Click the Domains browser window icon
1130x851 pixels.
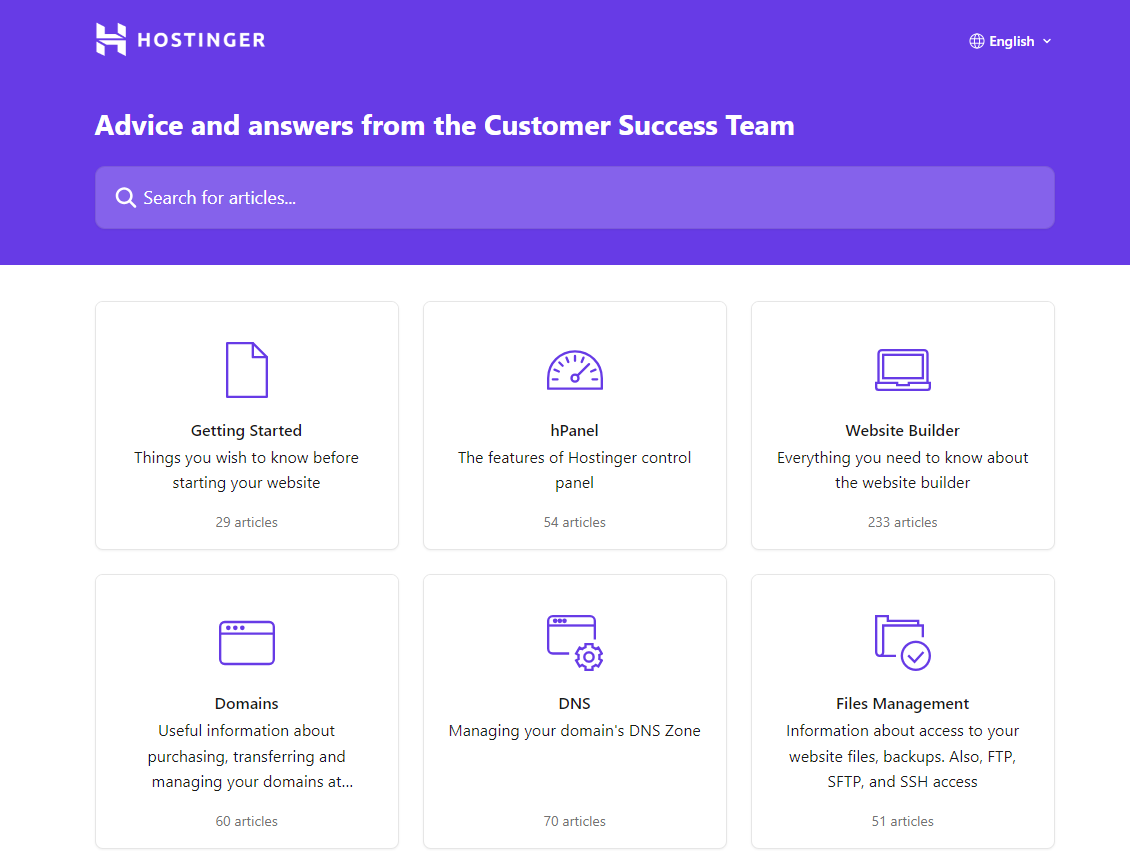pyautogui.click(x=247, y=643)
